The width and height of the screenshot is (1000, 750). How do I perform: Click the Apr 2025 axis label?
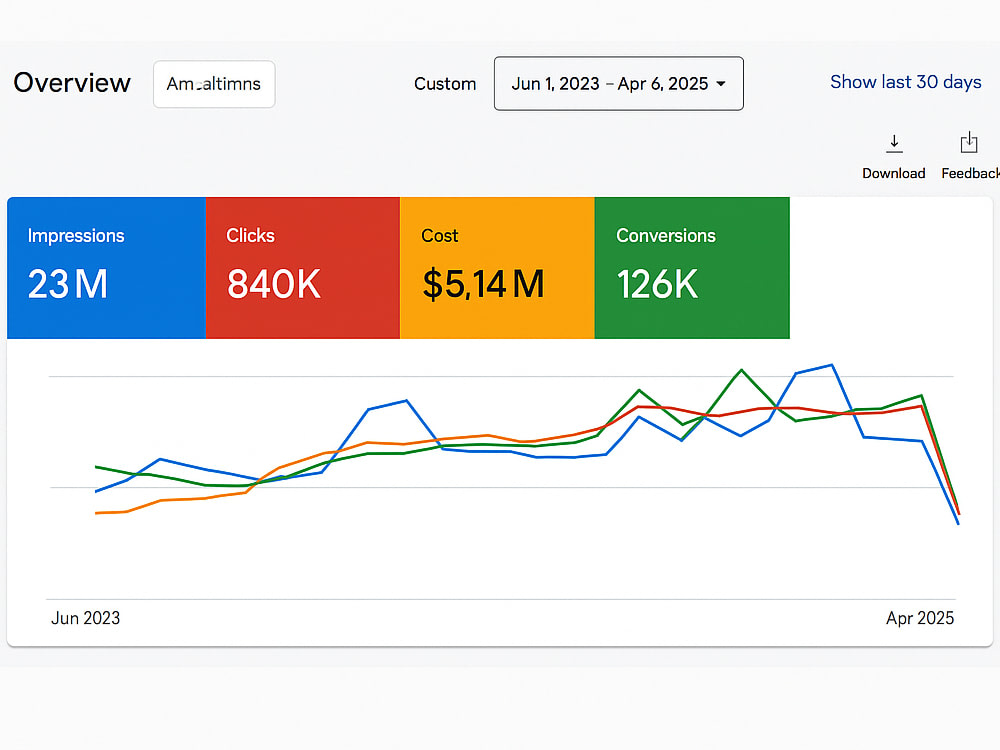coord(920,618)
